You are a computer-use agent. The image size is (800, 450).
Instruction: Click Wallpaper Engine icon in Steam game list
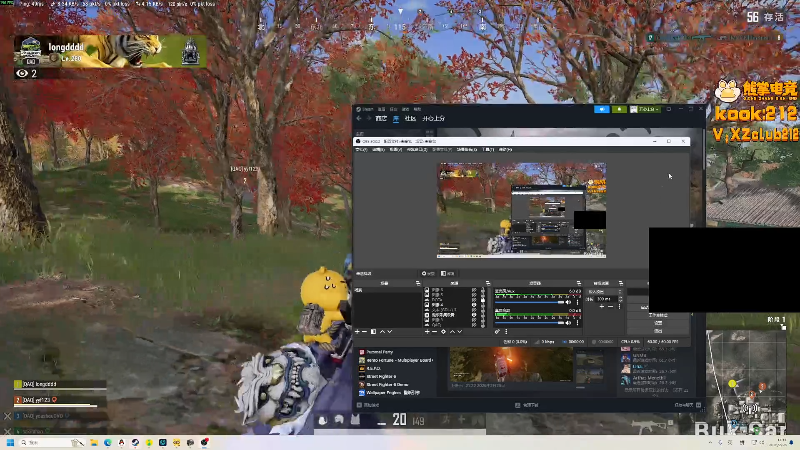coord(362,393)
